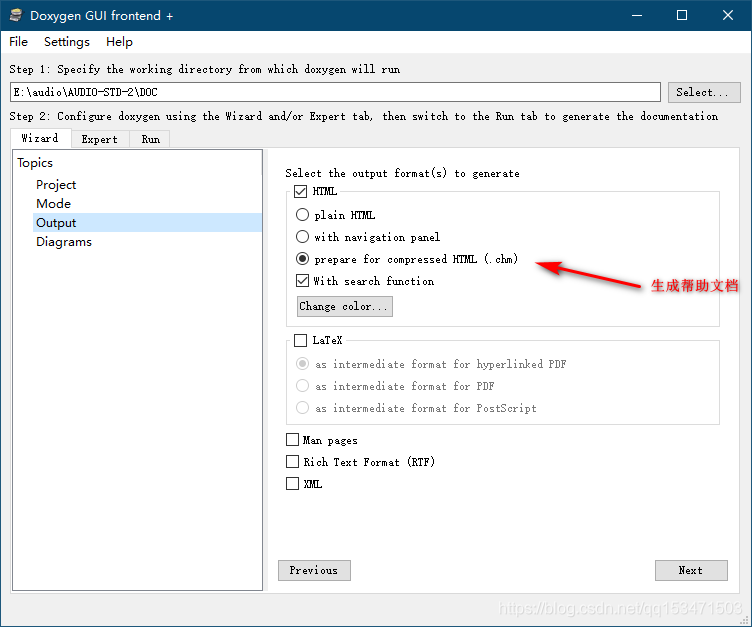Open the File menu

(18, 42)
